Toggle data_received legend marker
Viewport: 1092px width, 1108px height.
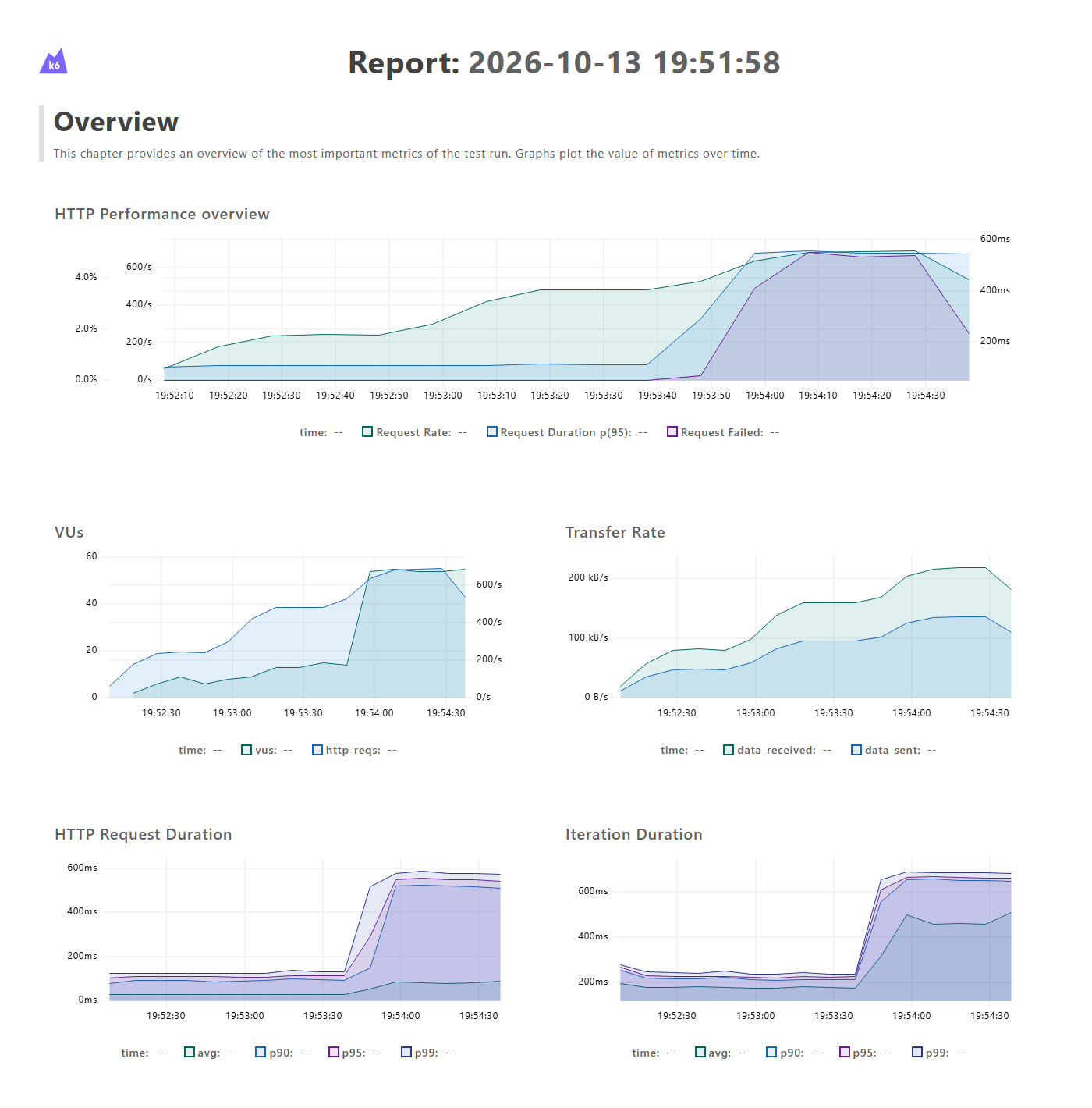pos(729,750)
